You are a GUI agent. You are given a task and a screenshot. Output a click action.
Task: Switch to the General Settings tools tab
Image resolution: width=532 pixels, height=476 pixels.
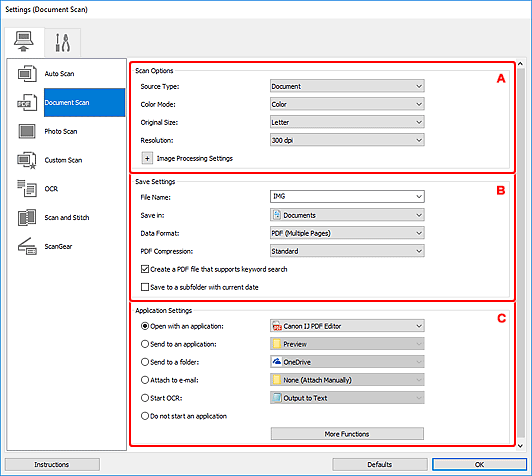[63, 42]
